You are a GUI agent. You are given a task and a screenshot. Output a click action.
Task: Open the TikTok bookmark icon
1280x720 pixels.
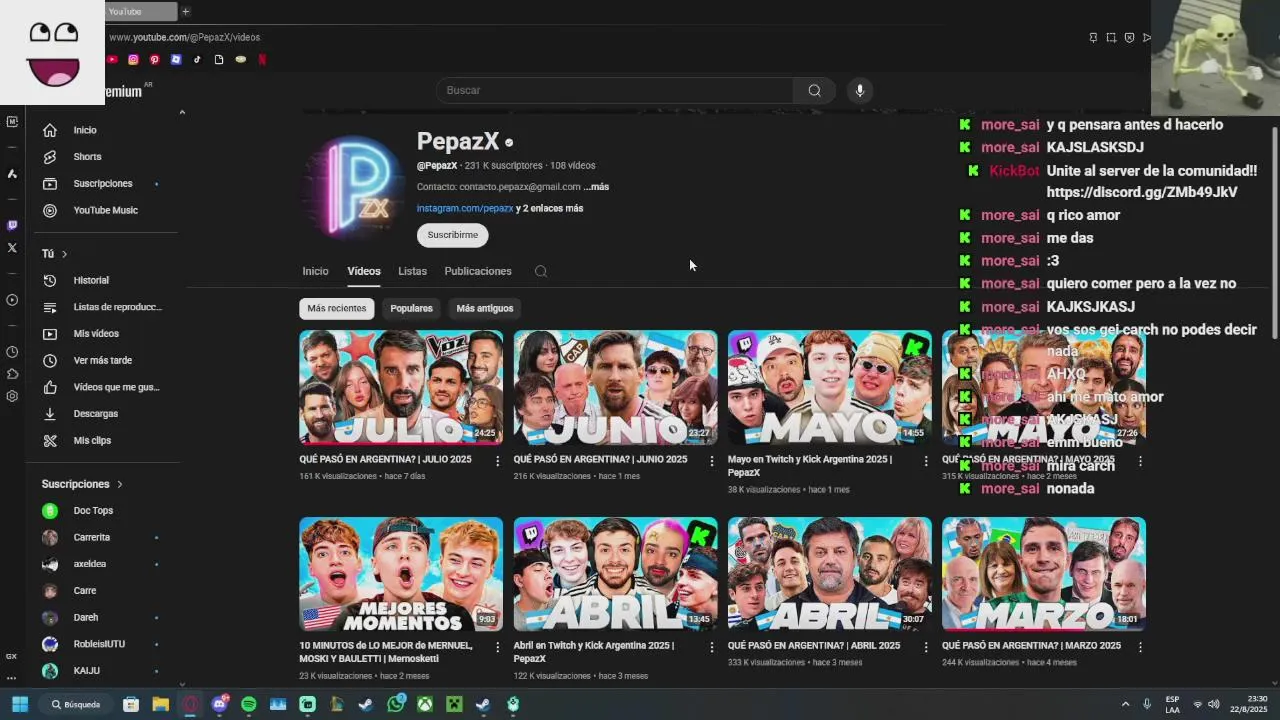pyautogui.click(x=197, y=60)
